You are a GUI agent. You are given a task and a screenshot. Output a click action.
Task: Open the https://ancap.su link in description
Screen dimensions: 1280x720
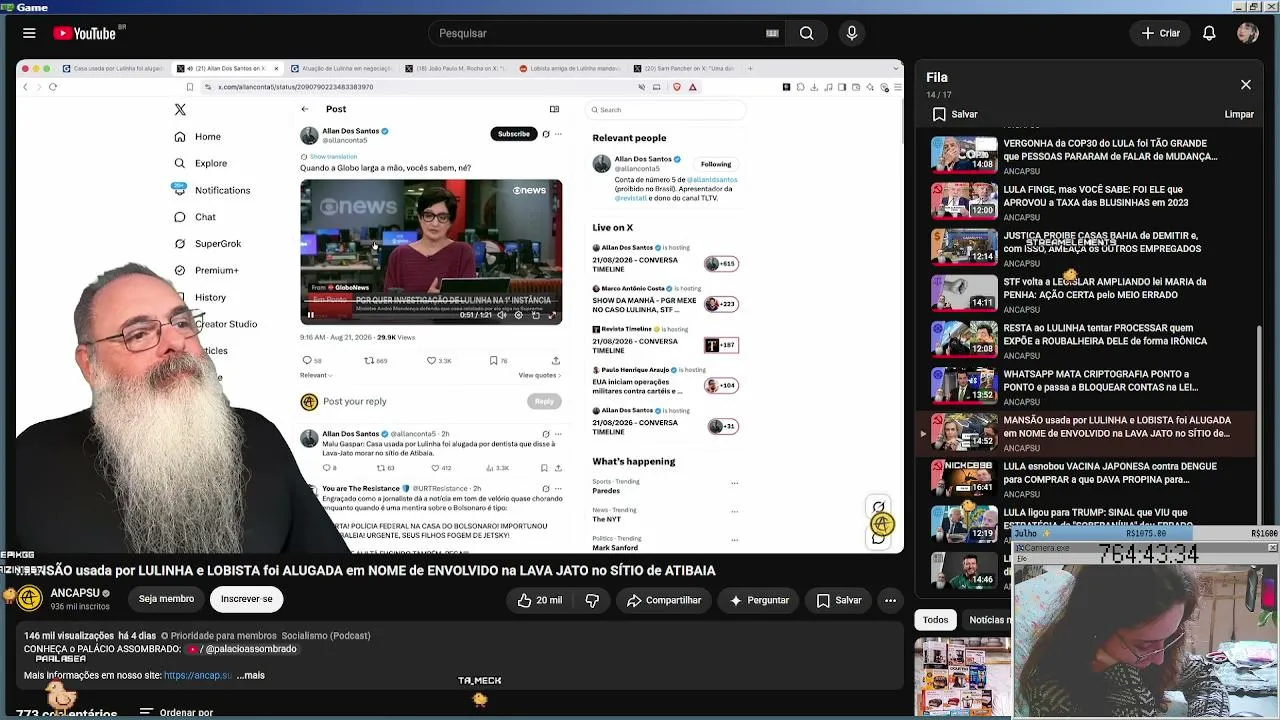pos(198,675)
